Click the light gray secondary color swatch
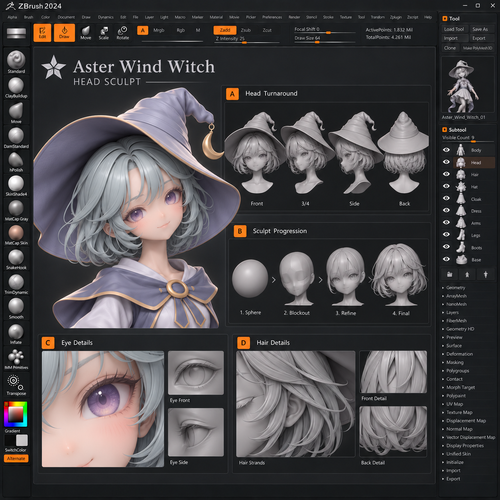Screen dimensions: 500x500 coord(22,440)
